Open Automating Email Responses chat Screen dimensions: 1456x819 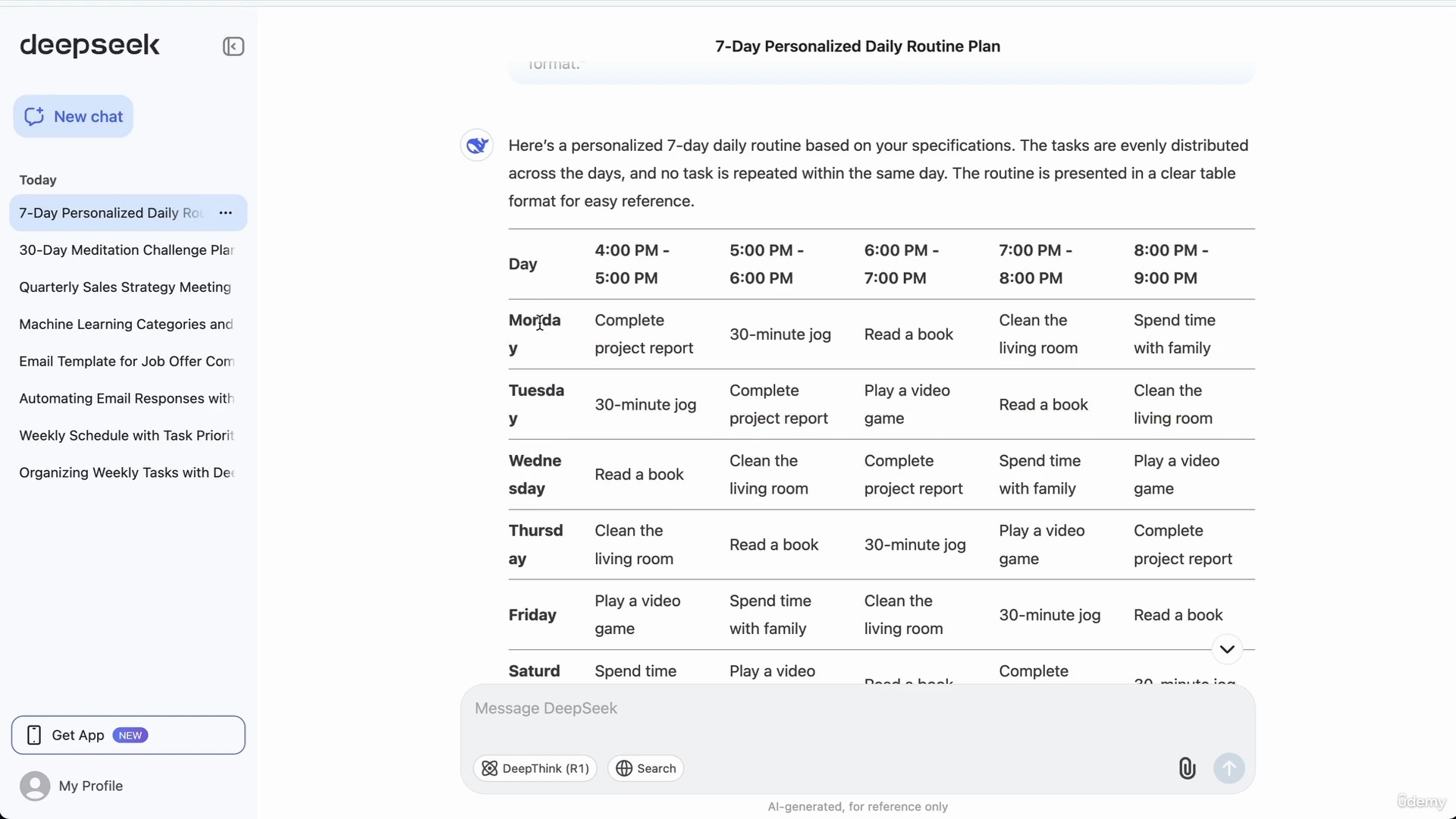click(127, 399)
